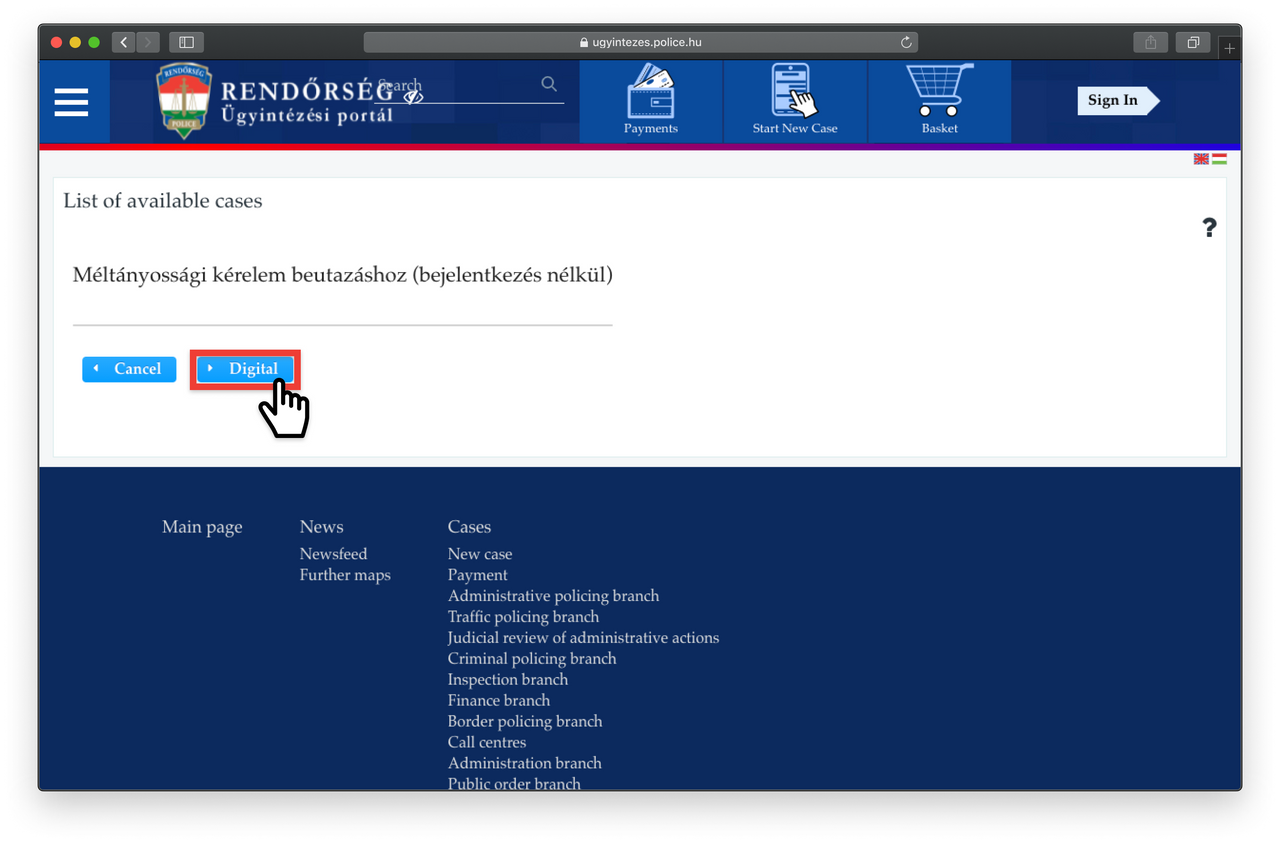The image size is (1280, 843).
Task: Switch language to Hungarian flag
Action: click(1219, 159)
